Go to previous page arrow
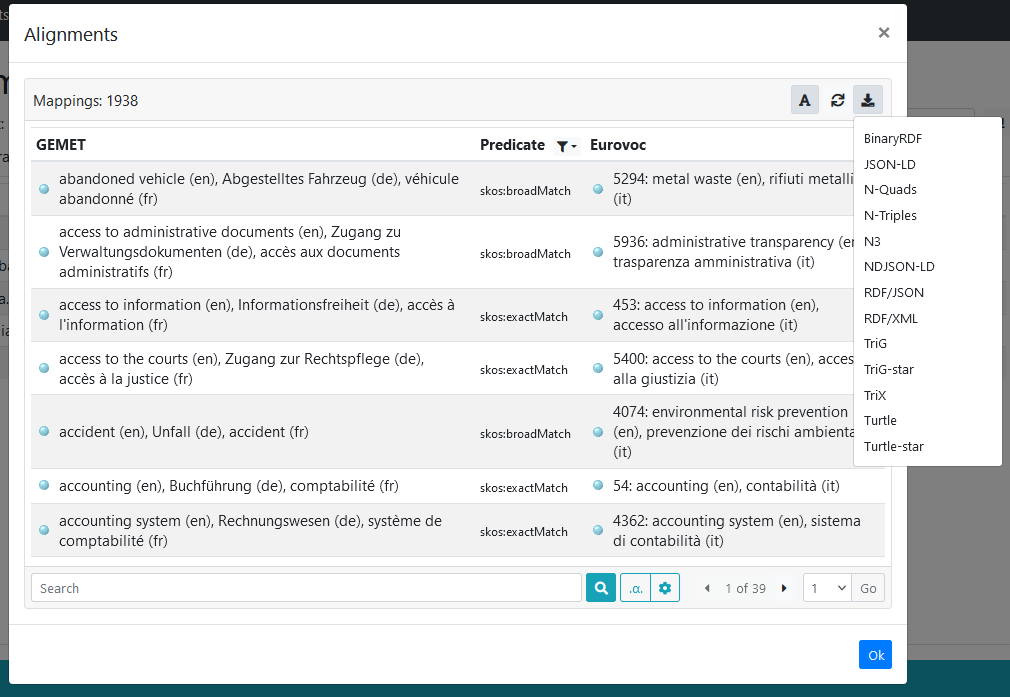 coord(707,588)
